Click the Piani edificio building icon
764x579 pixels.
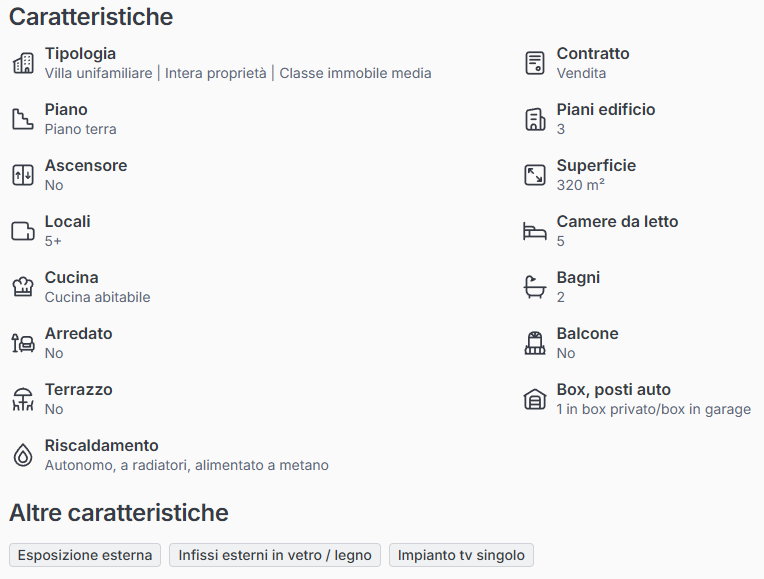535,119
